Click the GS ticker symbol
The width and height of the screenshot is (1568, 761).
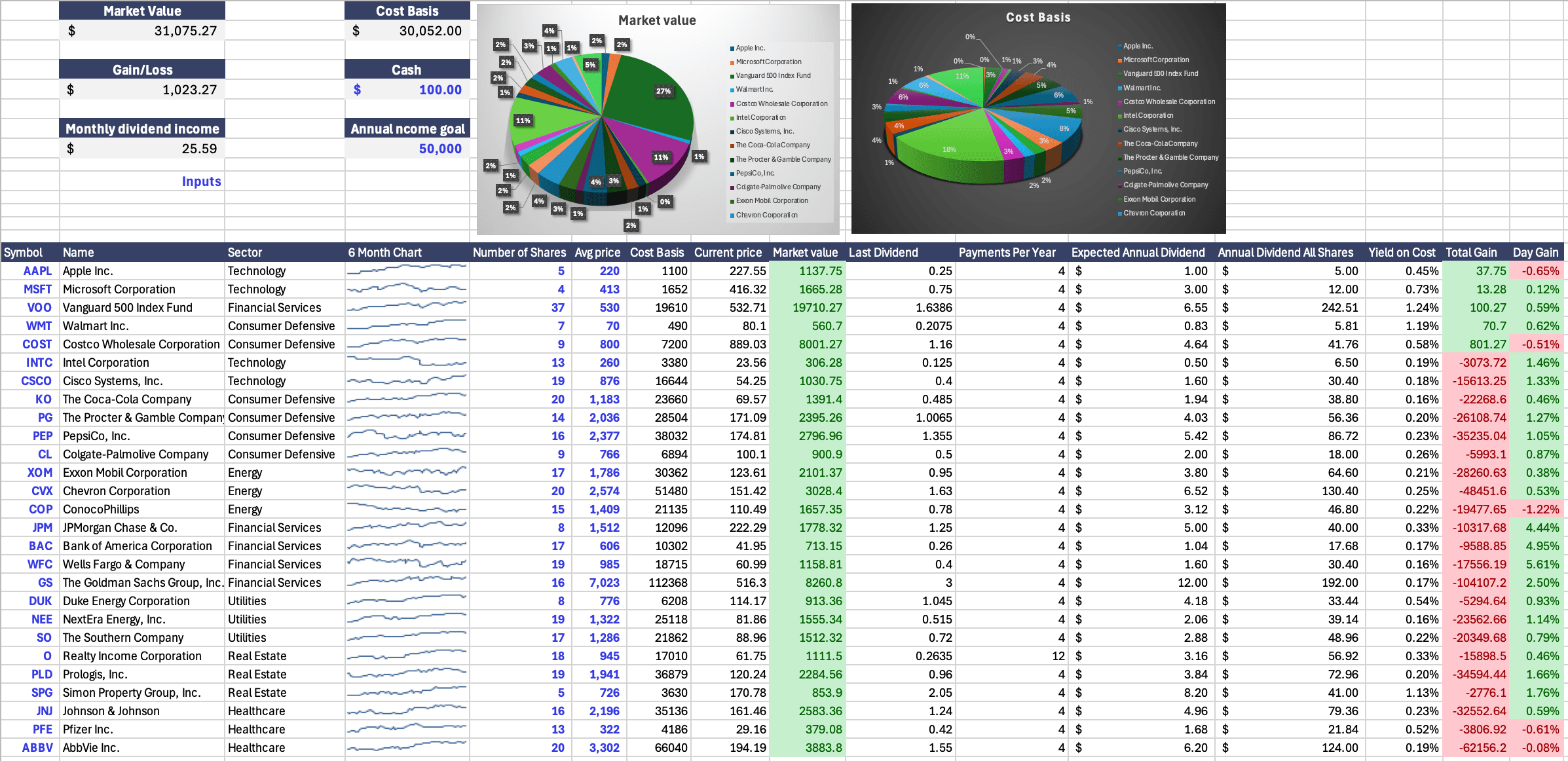pos(45,582)
